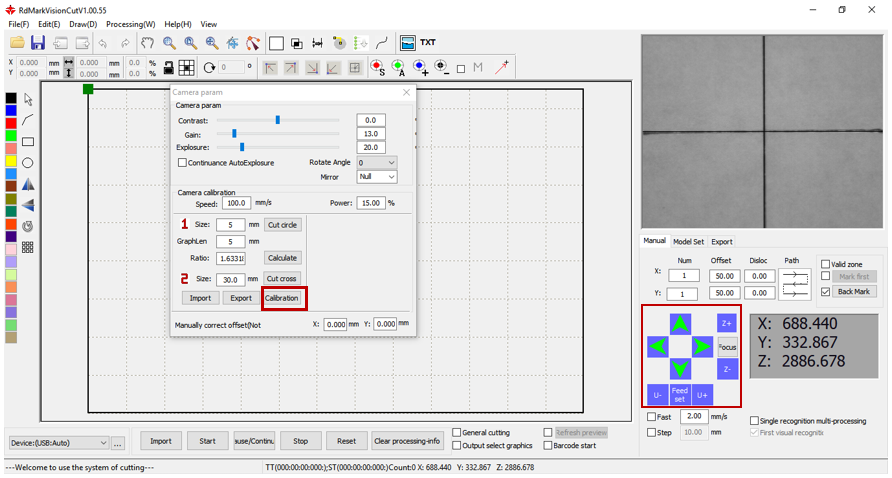Click the Array grid tool icon
892x478 pixels.
pyautogui.click(x=28, y=247)
